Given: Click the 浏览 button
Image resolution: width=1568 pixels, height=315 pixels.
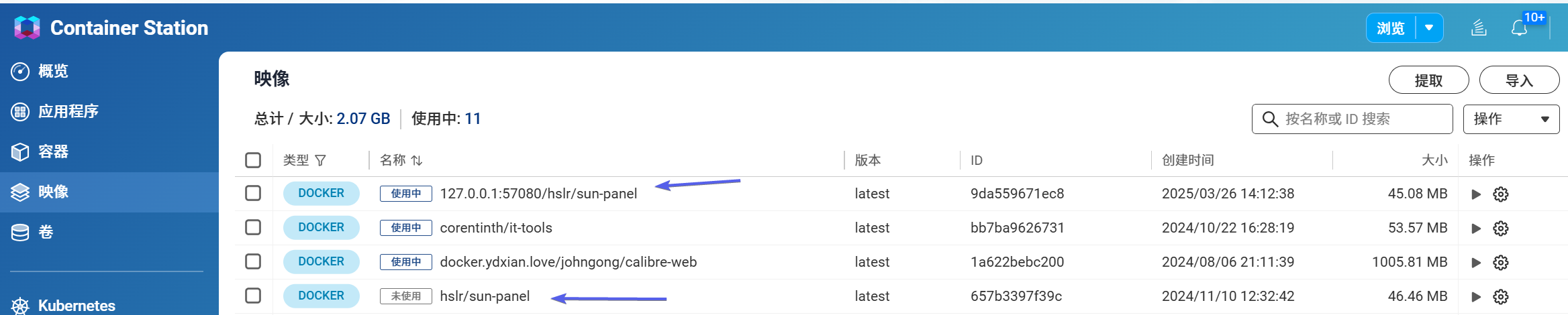Looking at the screenshot, I should (x=1391, y=28).
